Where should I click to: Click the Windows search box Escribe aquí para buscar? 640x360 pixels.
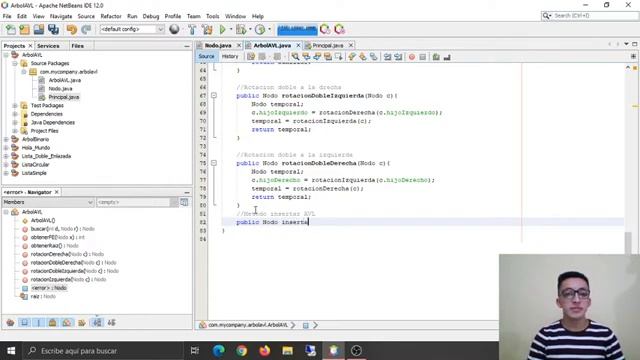(102, 351)
